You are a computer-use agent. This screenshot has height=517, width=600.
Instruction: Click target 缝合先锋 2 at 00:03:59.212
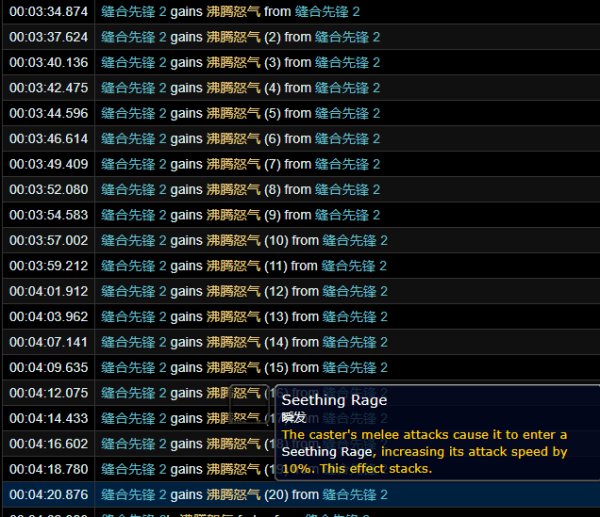pyautogui.click(x=355, y=266)
